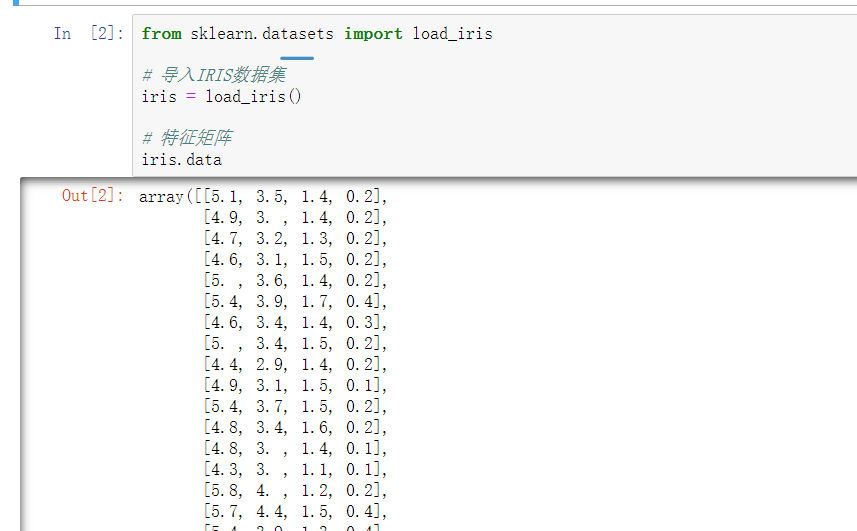
Task: Click output row [4.6, 3.4, 1.4, 0.3]
Action: pos(295,323)
